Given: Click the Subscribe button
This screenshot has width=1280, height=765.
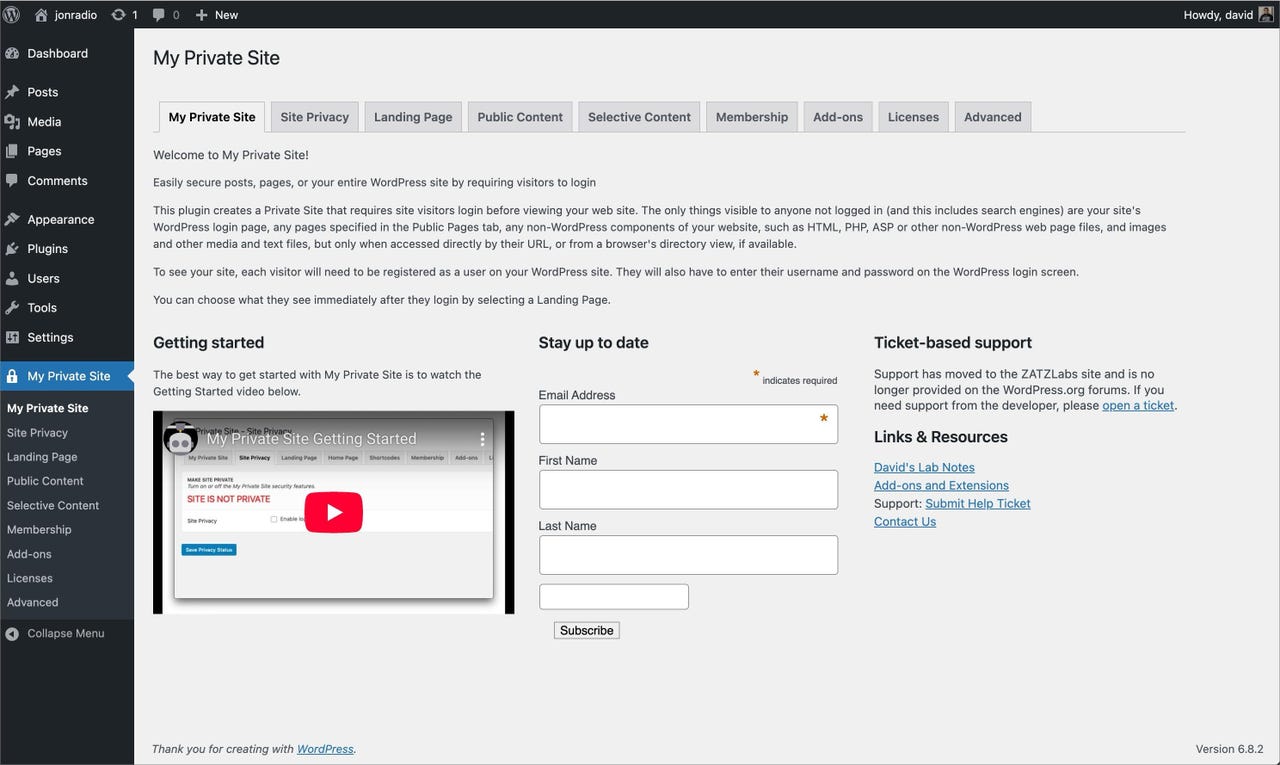Looking at the screenshot, I should pyautogui.click(x=587, y=630).
